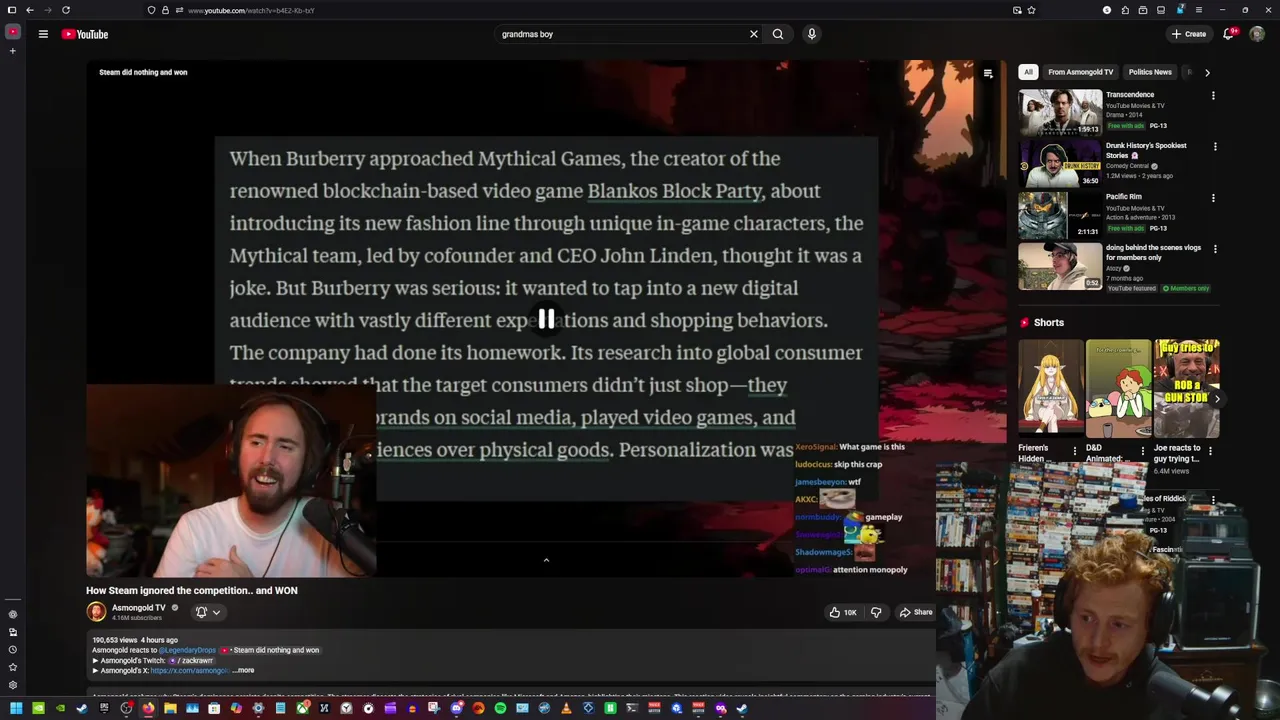Go back in the browser
Image resolution: width=1280 pixels, height=720 pixels.
[x=30, y=10]
